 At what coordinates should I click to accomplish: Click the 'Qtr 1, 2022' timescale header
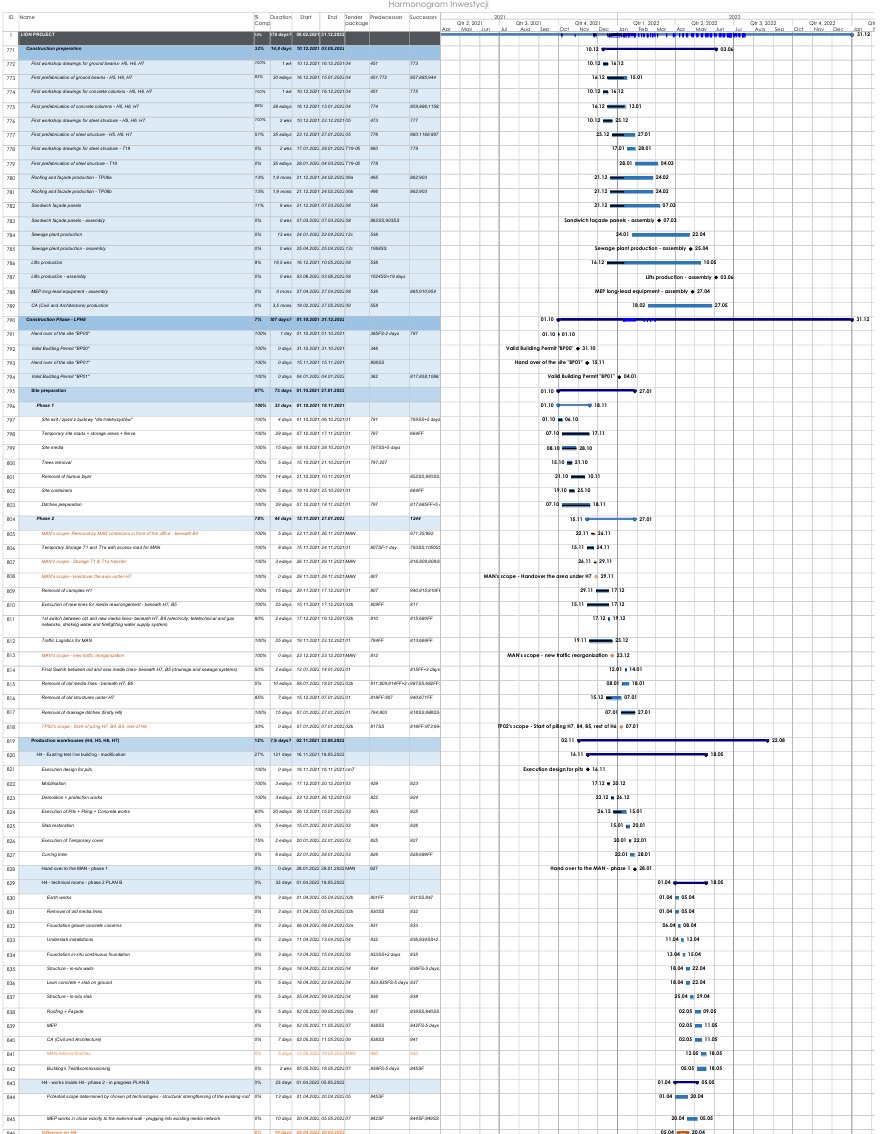pyautogui.click(x=646, y=23)
